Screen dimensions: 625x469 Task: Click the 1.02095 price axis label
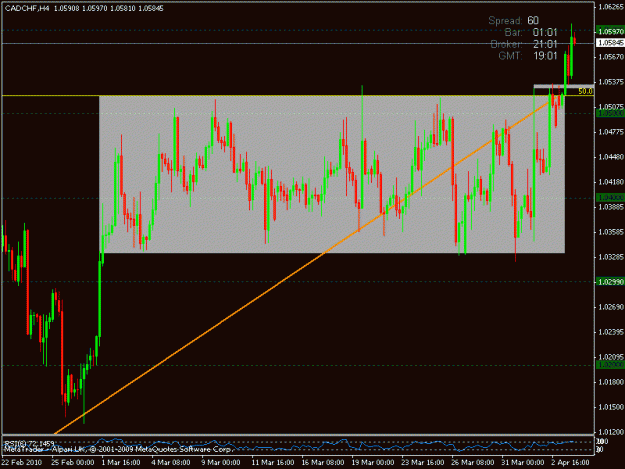[611, 357]
